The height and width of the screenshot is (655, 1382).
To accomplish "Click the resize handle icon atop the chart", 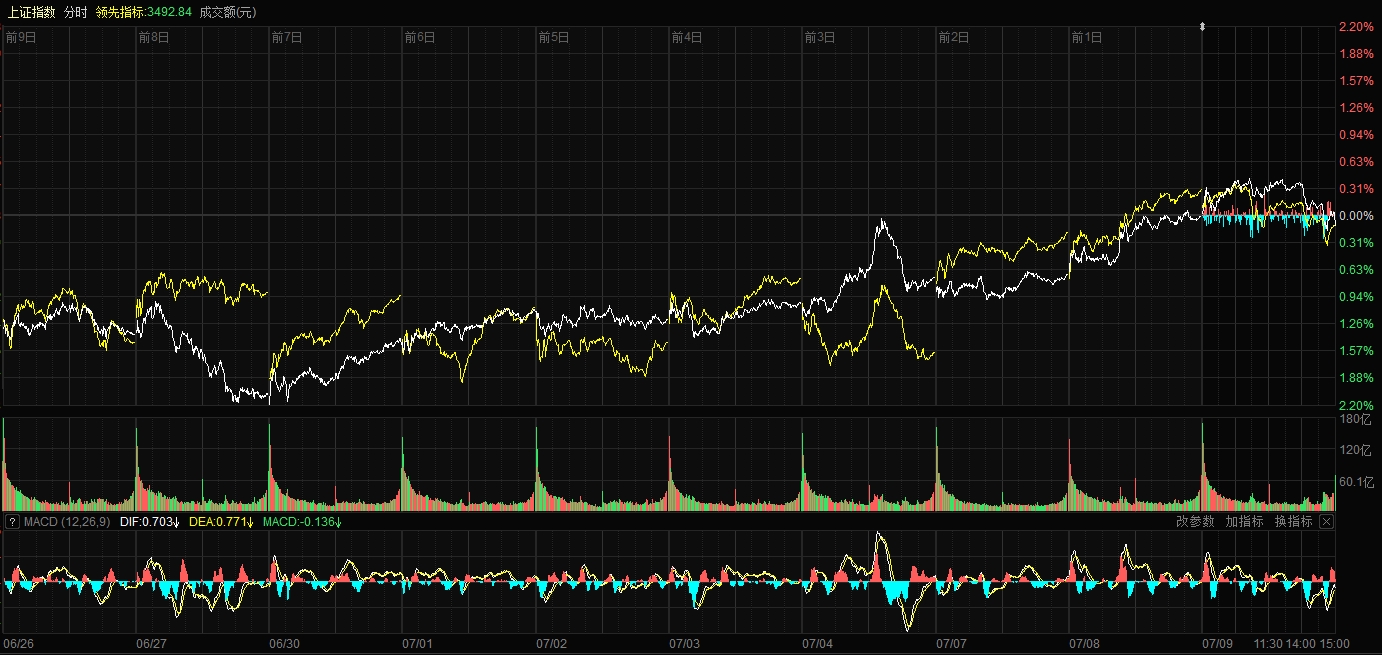I will pyautogui.click(x=1202, y=27).
